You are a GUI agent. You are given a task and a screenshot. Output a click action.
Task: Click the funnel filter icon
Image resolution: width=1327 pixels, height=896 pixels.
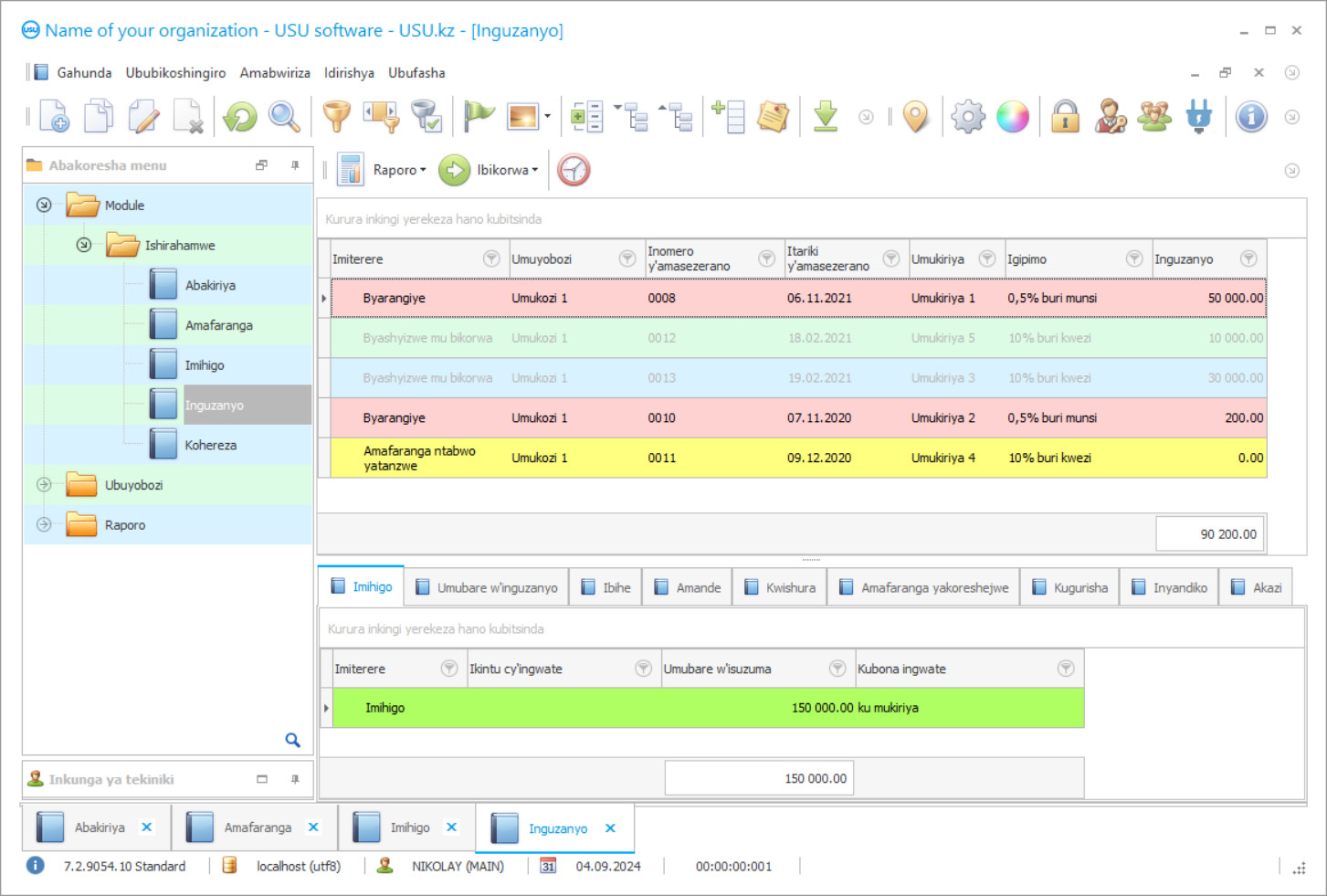tap(336, 117)
